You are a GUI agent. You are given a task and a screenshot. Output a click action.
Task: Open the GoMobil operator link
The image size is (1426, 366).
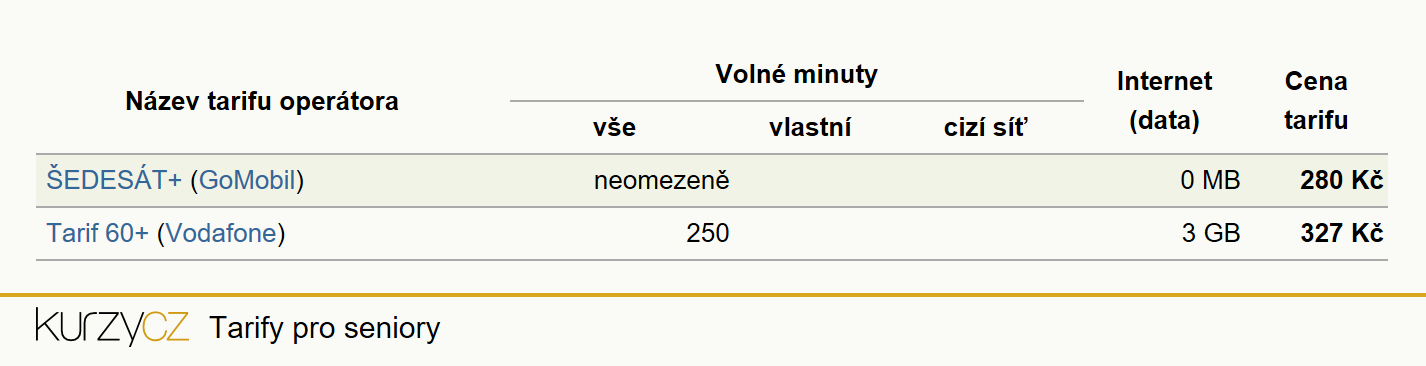click(x=247, y=181)
